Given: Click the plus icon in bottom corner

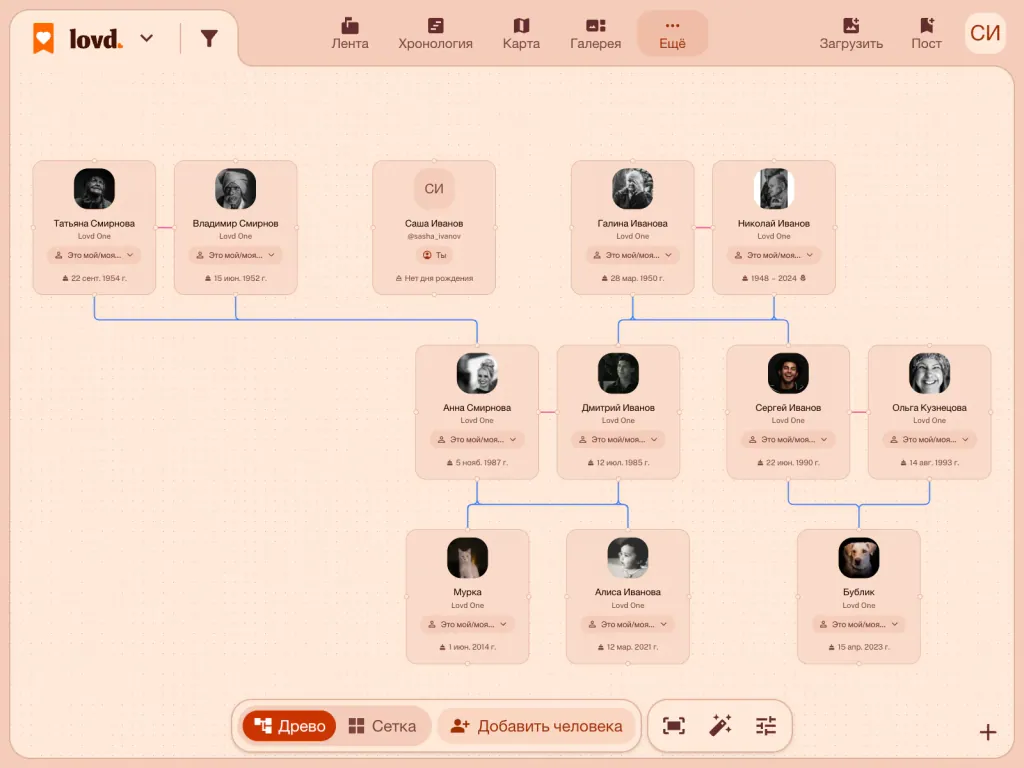Looking at the screenshot, I should [x=987, y=732].
